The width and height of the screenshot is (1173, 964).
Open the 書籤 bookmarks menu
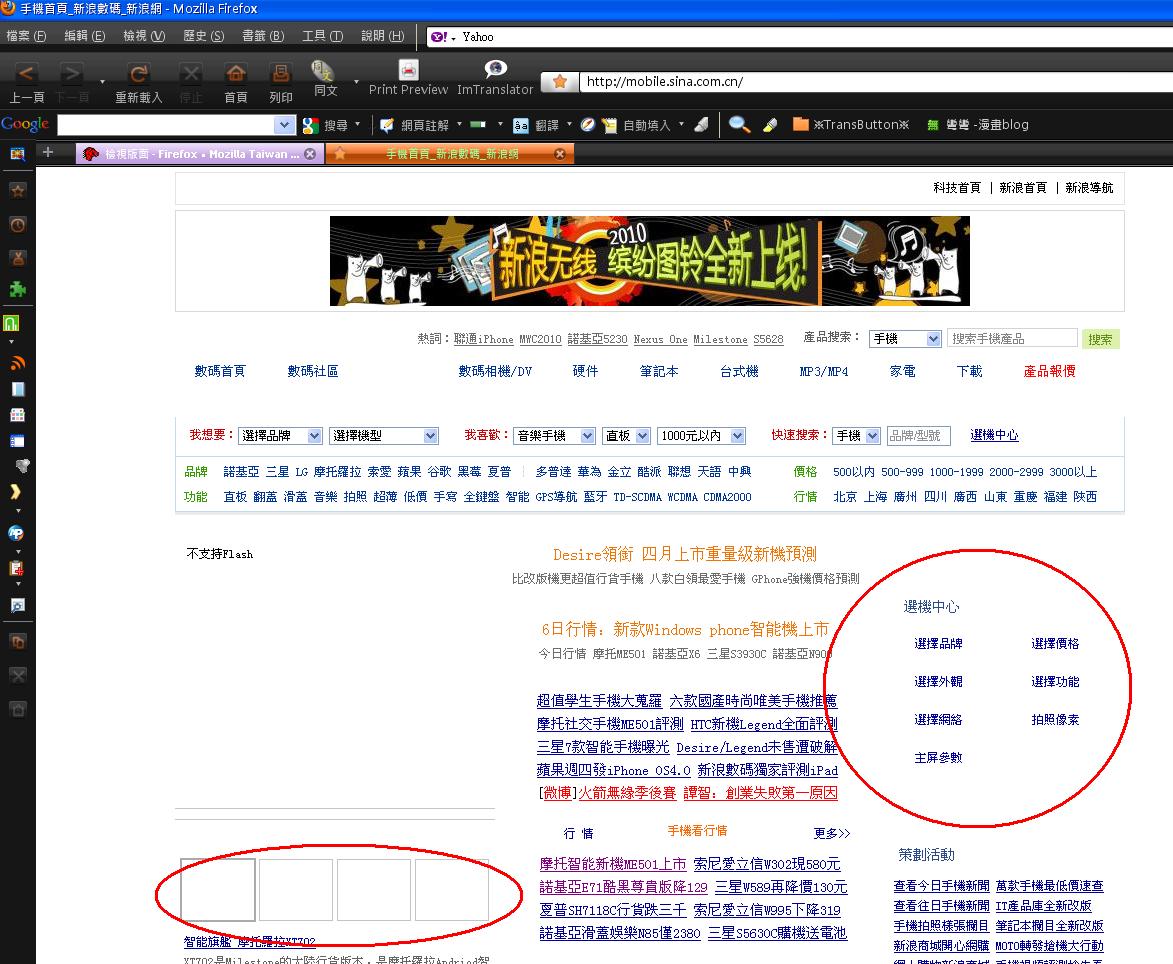click(x=262, y=36)
